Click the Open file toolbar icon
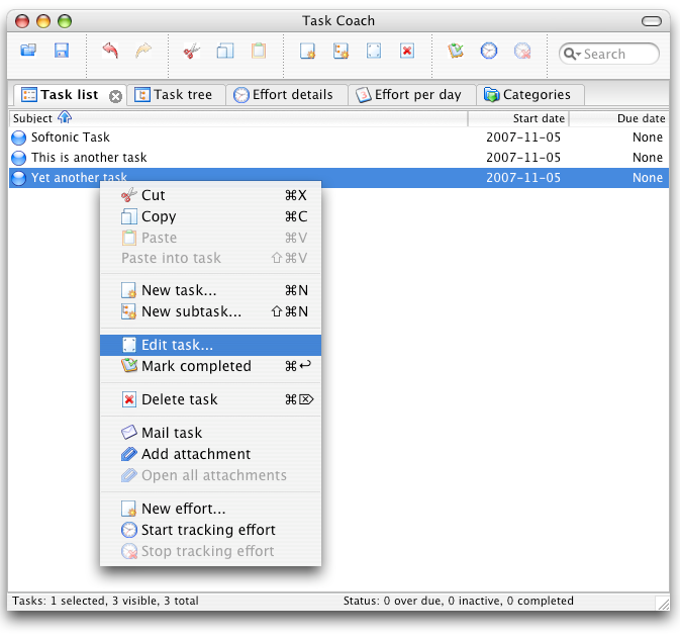Screen dimensions: 680x640 coord(29,50)
